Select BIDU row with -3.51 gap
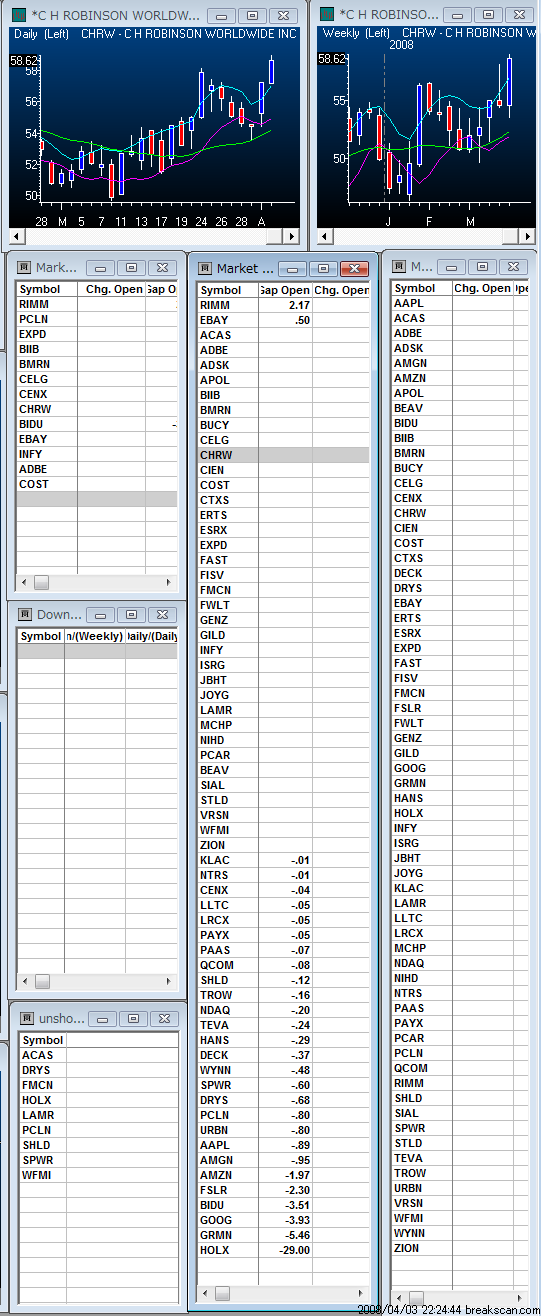541x1316 pixels. (x=283, y=1205)
